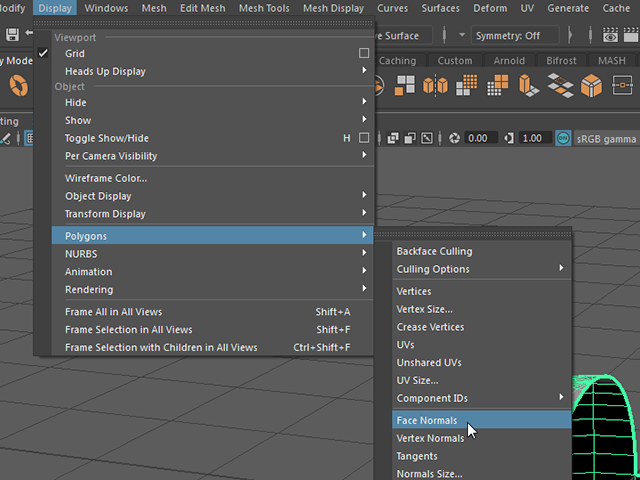Choose Backface Culling menu item
Screen dimensions: 640x480
tap(482, 251)
